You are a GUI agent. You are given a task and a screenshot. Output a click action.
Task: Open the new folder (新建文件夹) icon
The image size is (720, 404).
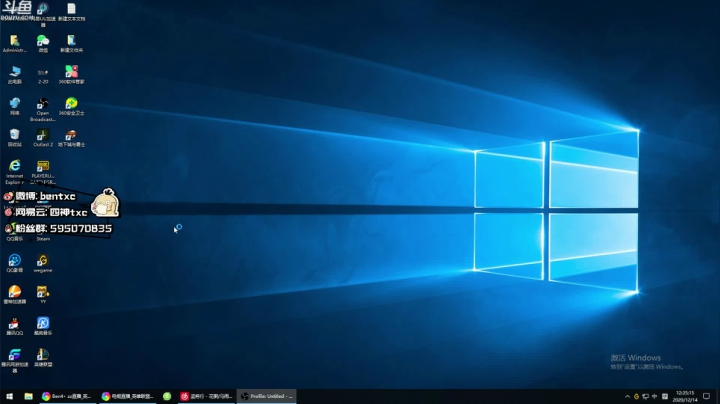(x=71, y=44)
